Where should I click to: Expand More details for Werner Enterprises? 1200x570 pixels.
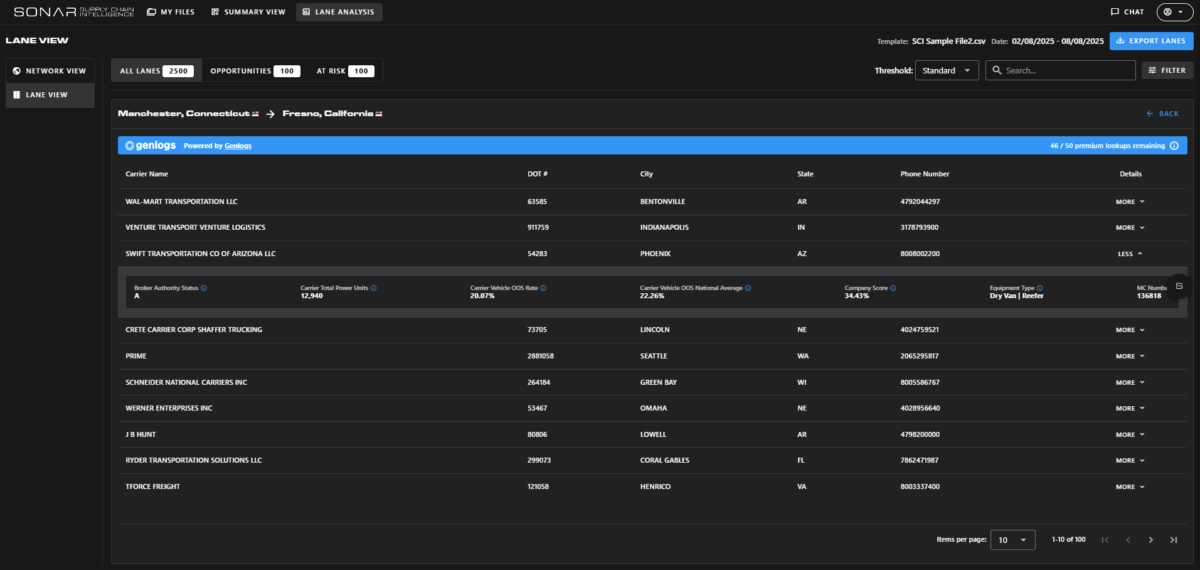1130,408
